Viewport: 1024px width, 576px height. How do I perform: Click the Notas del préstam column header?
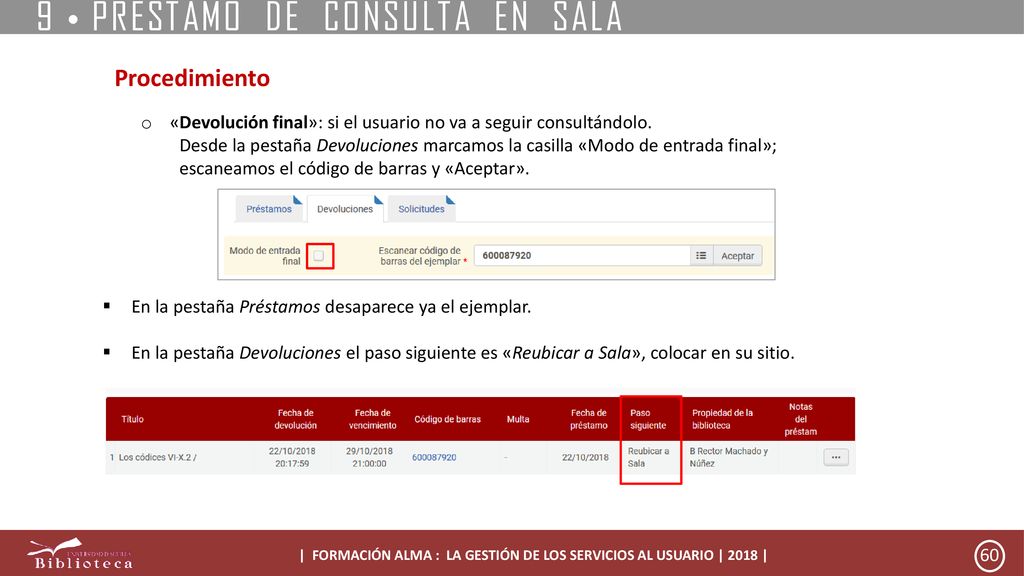click(x=801, y=419)
